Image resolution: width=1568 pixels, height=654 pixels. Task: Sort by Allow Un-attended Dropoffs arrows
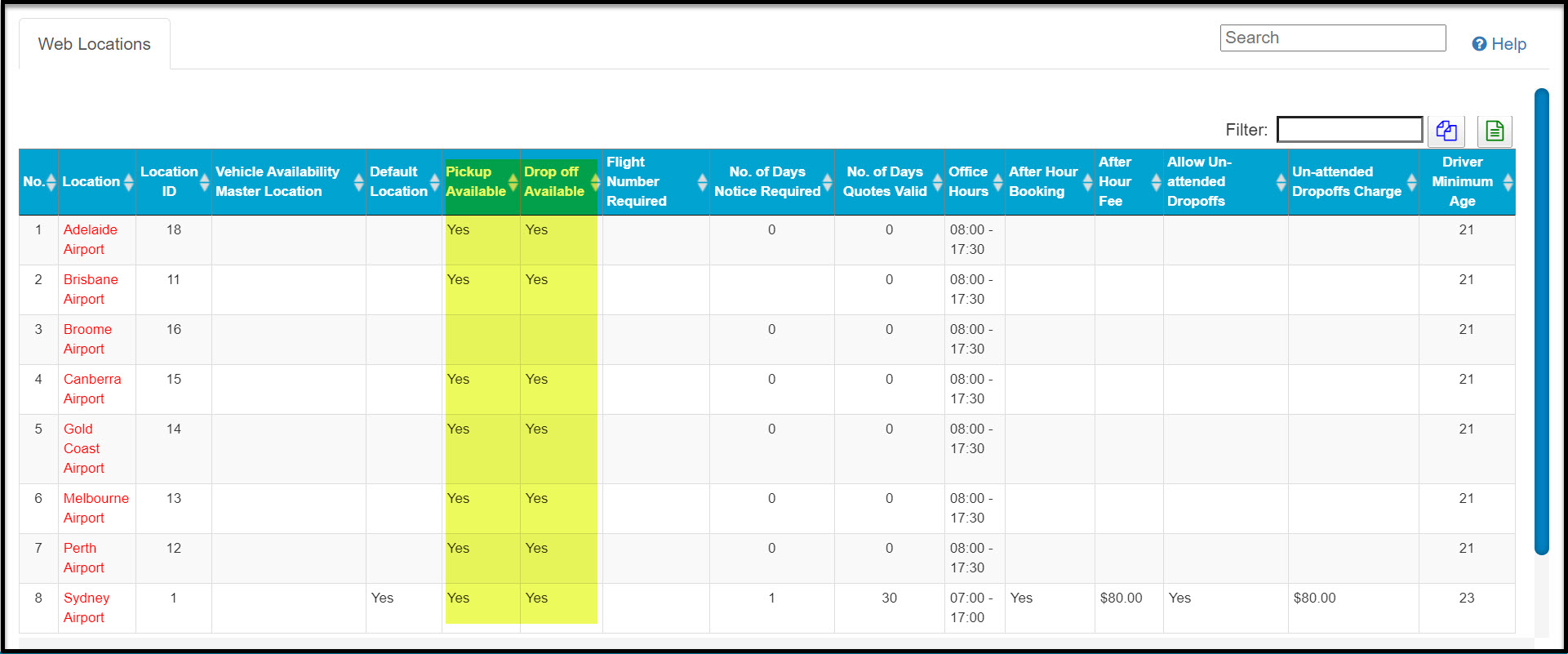pyautogui.click(x=1281, y=182)
